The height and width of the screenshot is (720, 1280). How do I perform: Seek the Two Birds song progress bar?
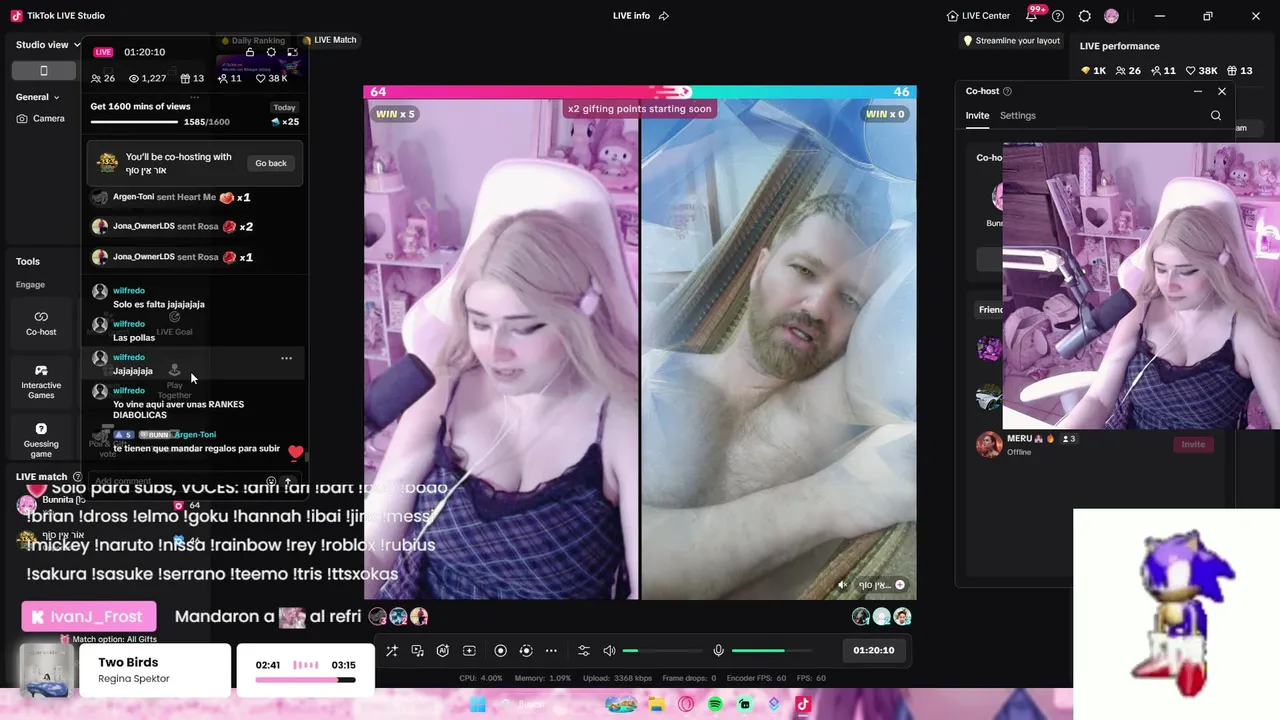305,680
